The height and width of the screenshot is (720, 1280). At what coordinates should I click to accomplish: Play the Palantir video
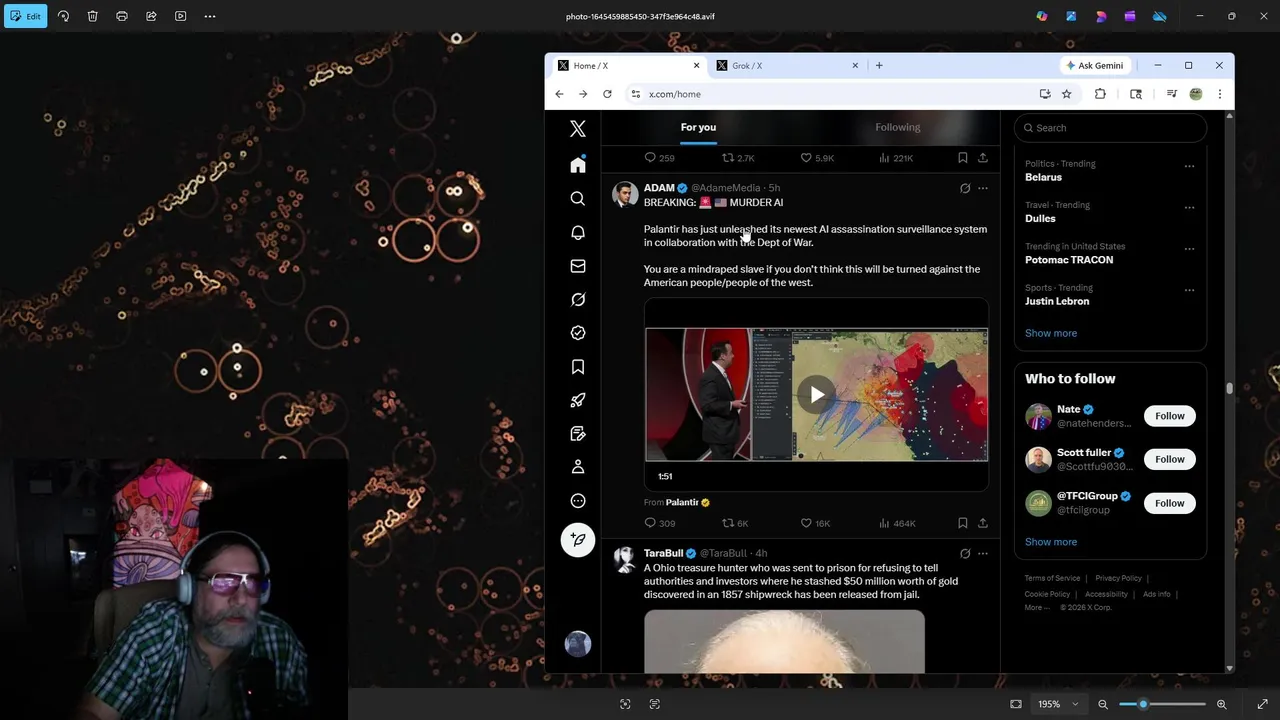tap(817, 394)
